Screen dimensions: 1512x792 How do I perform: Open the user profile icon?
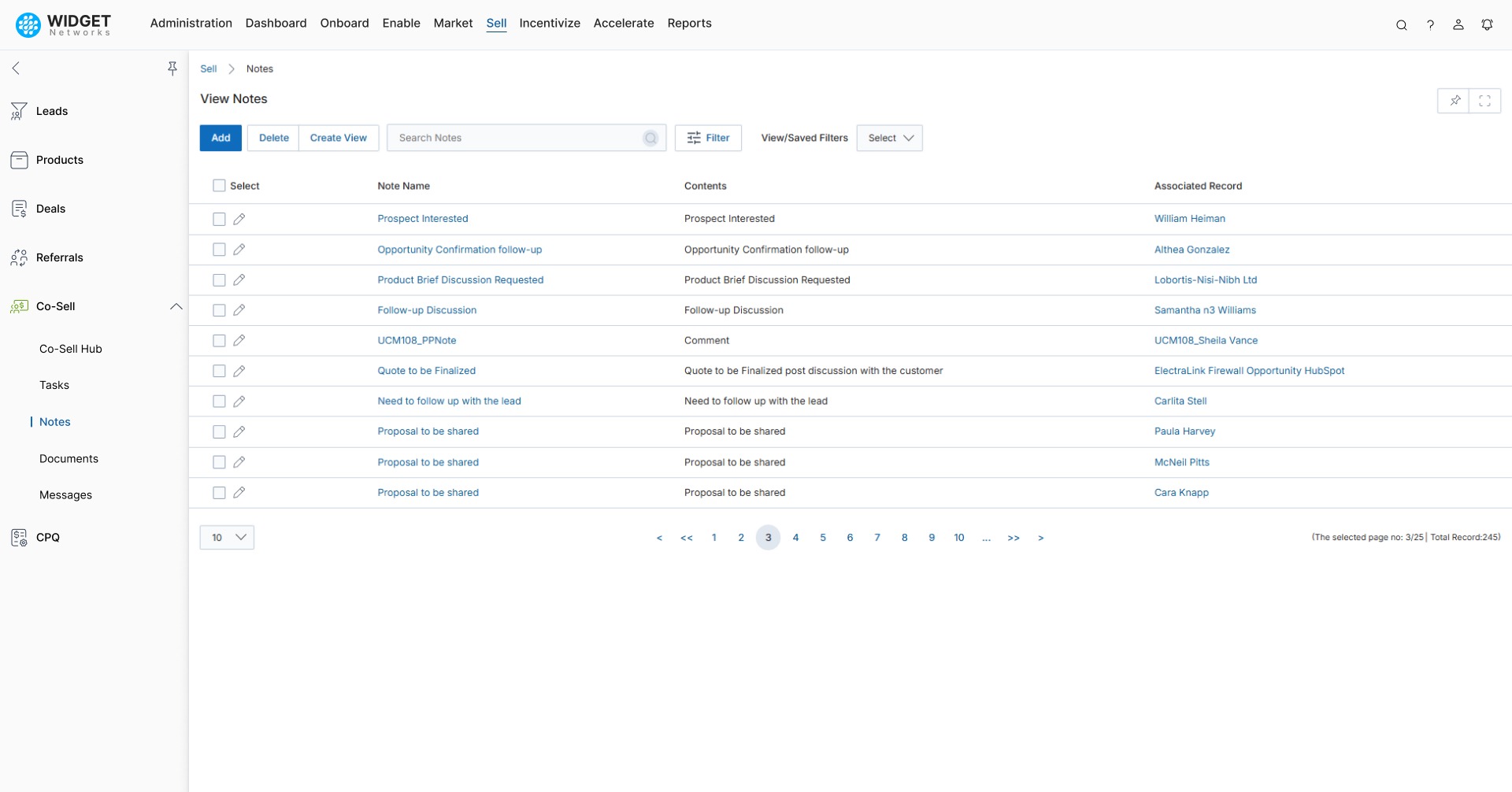[1458, 24]
